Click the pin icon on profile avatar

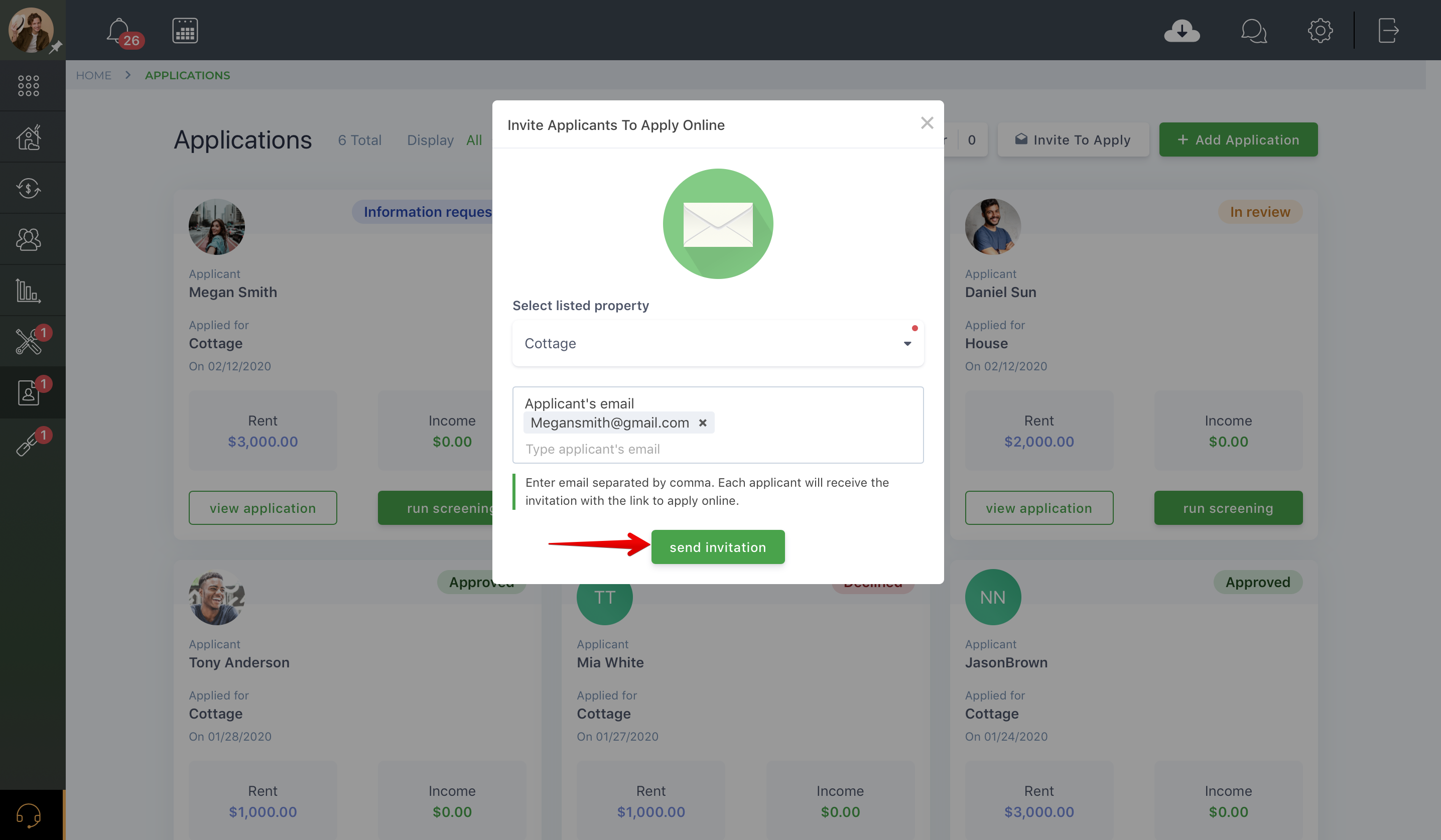(x=56, y=48)
